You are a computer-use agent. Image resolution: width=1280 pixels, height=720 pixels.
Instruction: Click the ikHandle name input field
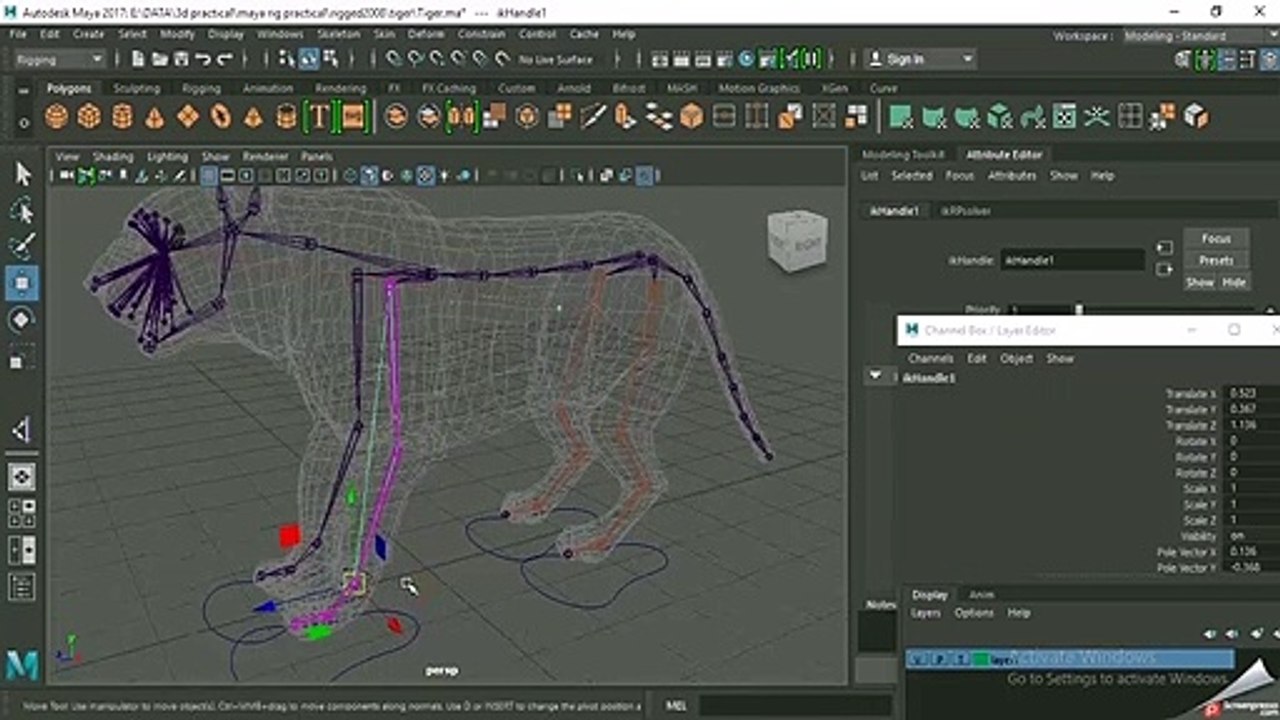[1072, 260]
